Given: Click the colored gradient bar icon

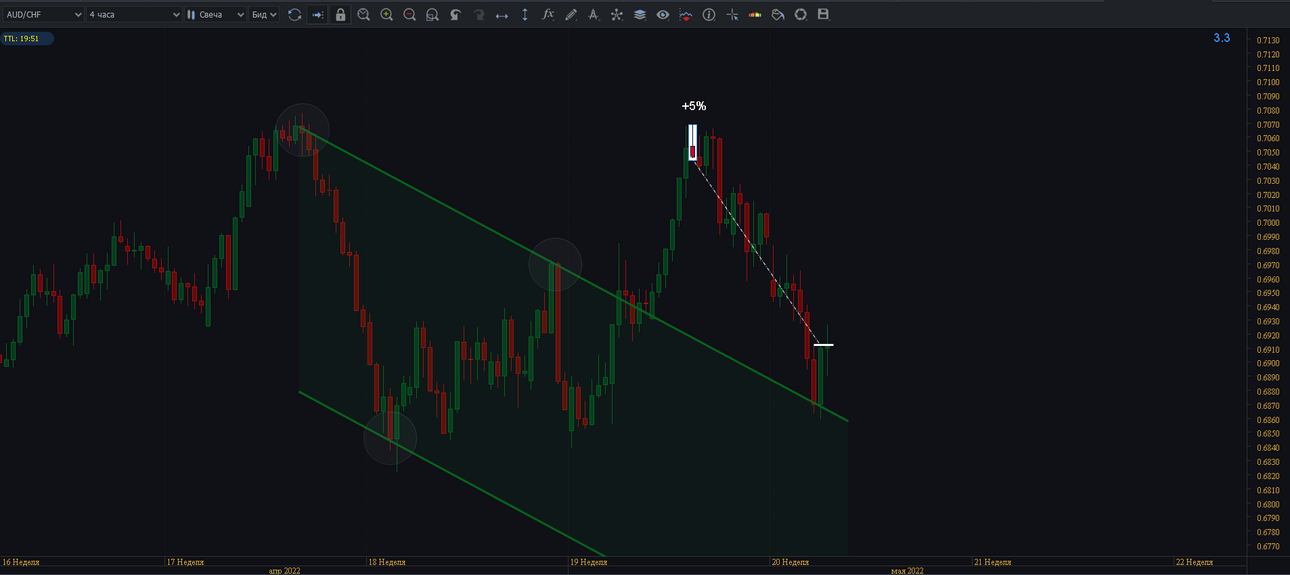Looking at the screenshot, I should [x=755, y=15].
